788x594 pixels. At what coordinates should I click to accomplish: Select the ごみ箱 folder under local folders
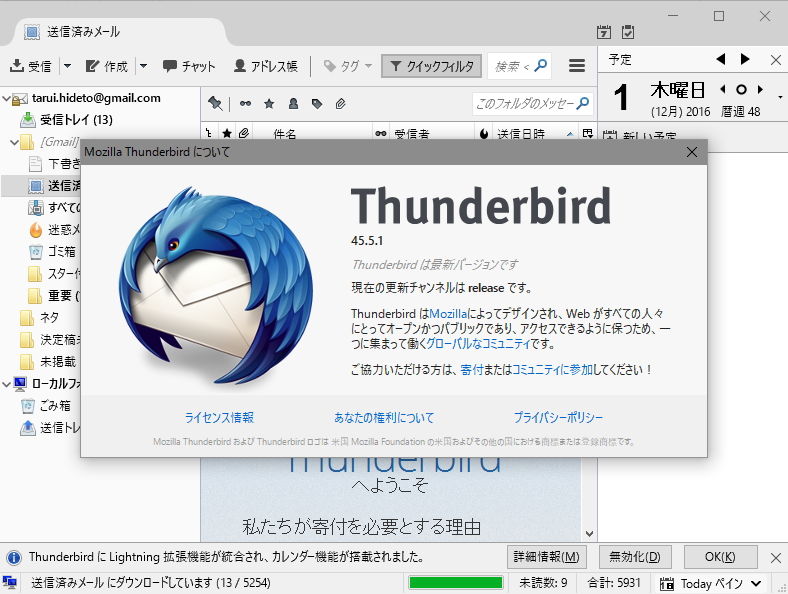[x=45, y=406]
